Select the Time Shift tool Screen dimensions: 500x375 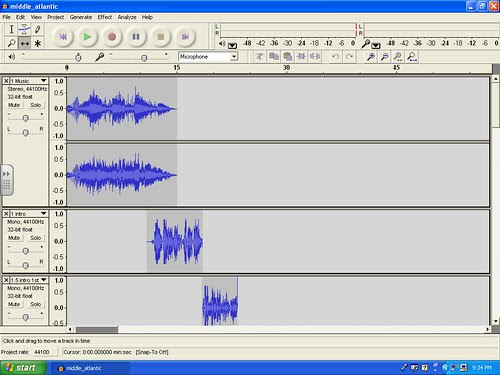[x=24, y=43]
